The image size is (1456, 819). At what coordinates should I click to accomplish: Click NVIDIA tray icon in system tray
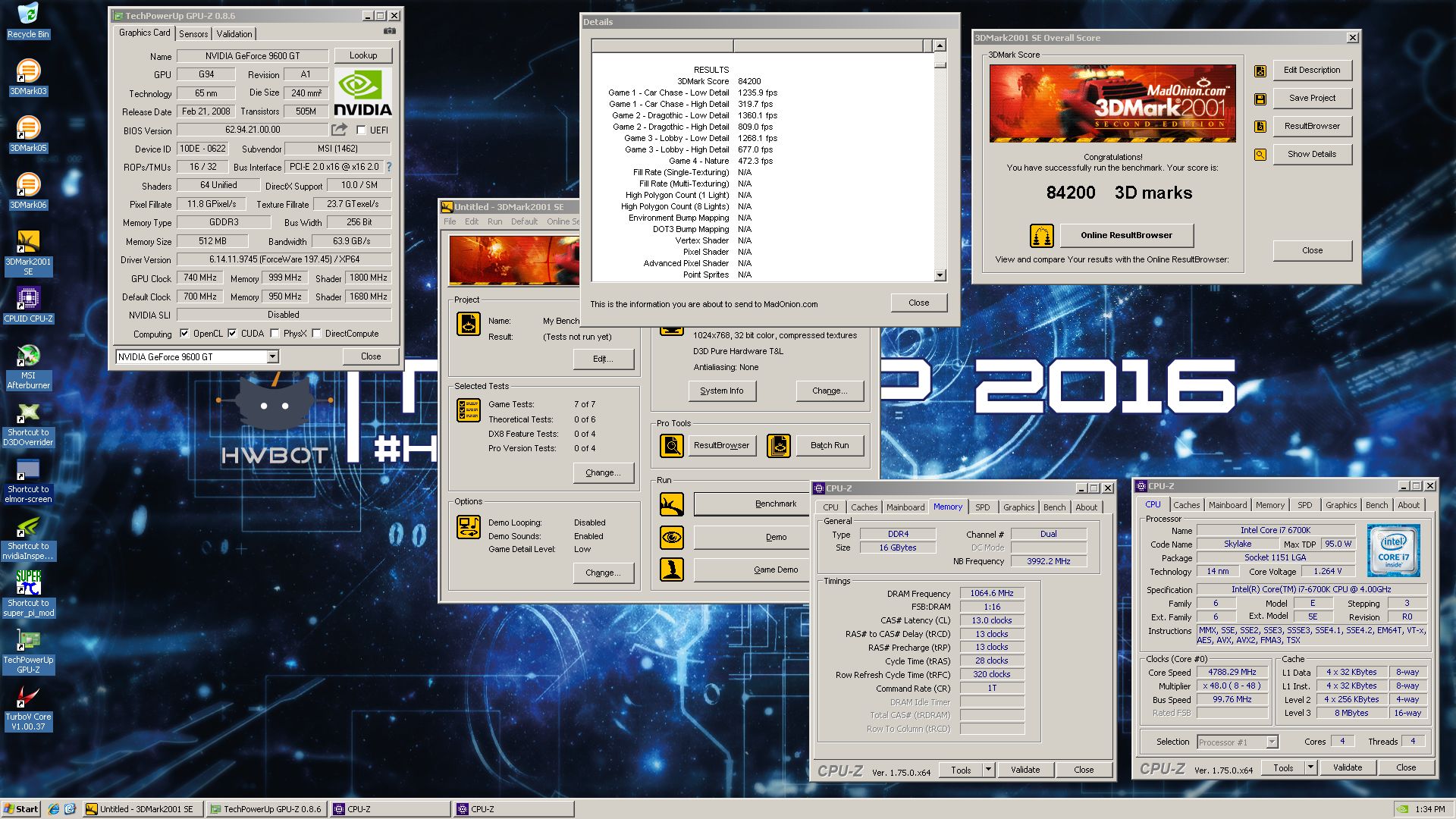1404,809
